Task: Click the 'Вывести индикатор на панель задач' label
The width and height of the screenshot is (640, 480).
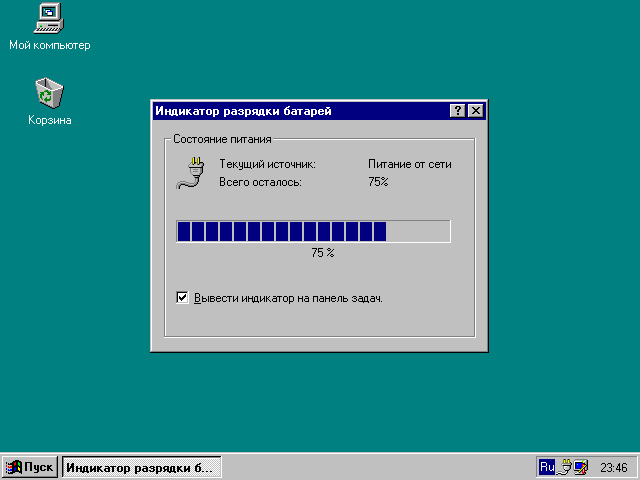Action: click(288, 298)
